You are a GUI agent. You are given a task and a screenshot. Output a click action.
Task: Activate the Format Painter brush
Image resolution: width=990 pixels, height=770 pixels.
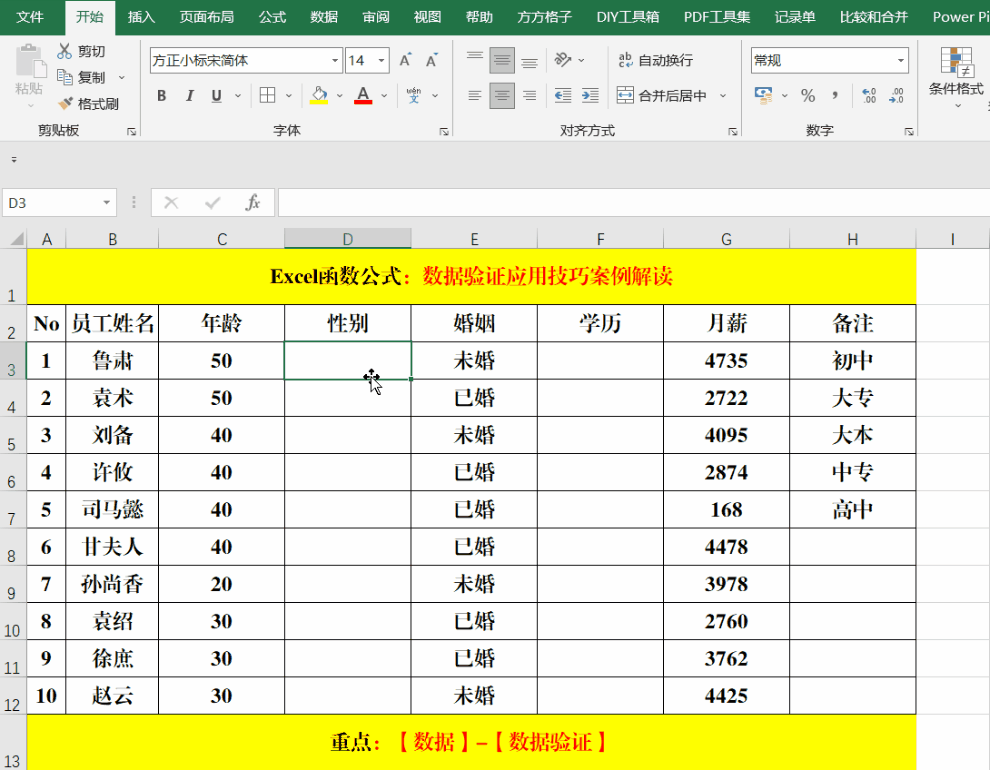click(x=64, y=104)
